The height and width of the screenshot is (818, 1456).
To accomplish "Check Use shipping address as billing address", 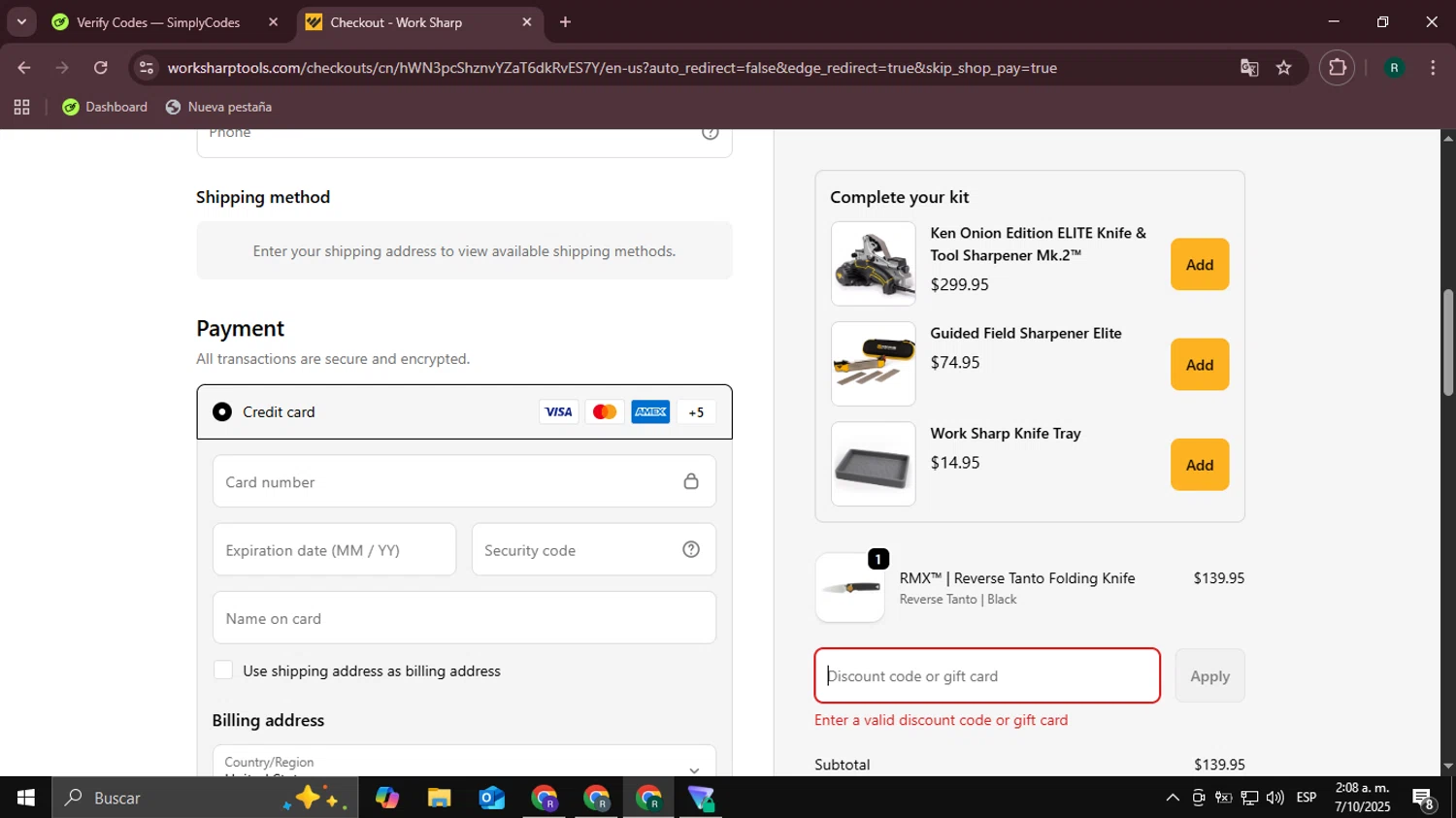I will (x=223, y=670).
